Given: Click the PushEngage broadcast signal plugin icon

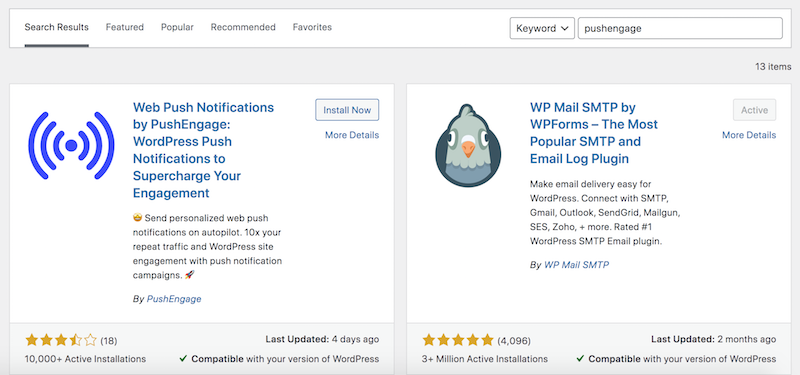Looking at the screenshot, I should click(71, 145).
